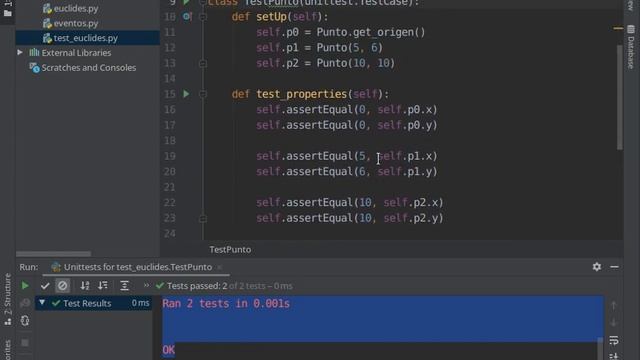640x360 pixels.
Task: Rerun the unittests with green play button
Action: tap(25, 286)
